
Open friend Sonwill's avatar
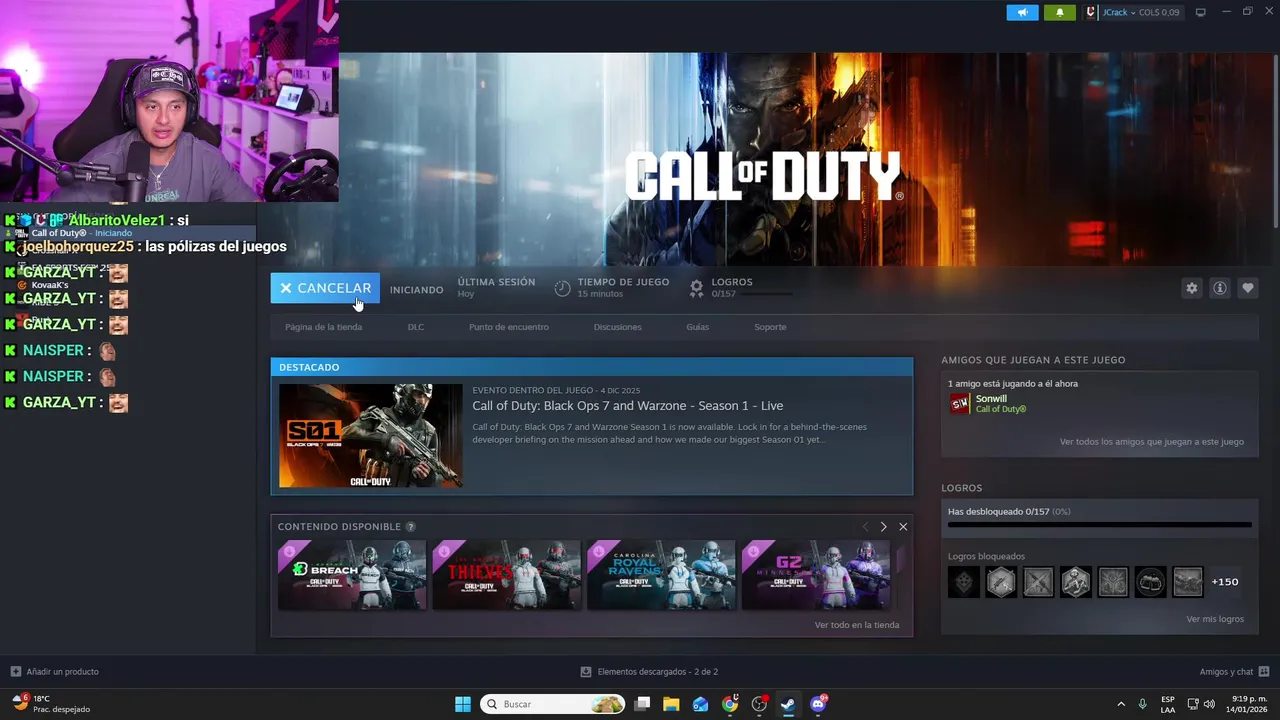pyautogui.click(x=960, y=403)
